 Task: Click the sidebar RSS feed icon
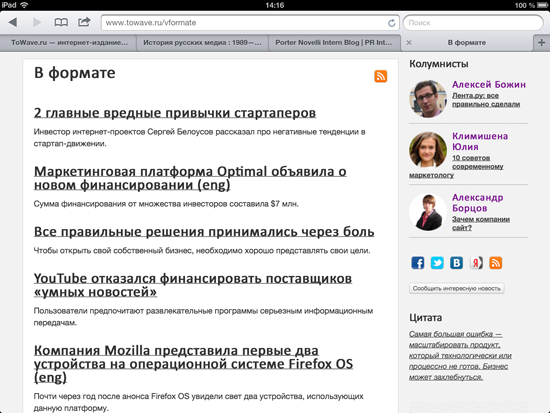[x=496, y=262]
